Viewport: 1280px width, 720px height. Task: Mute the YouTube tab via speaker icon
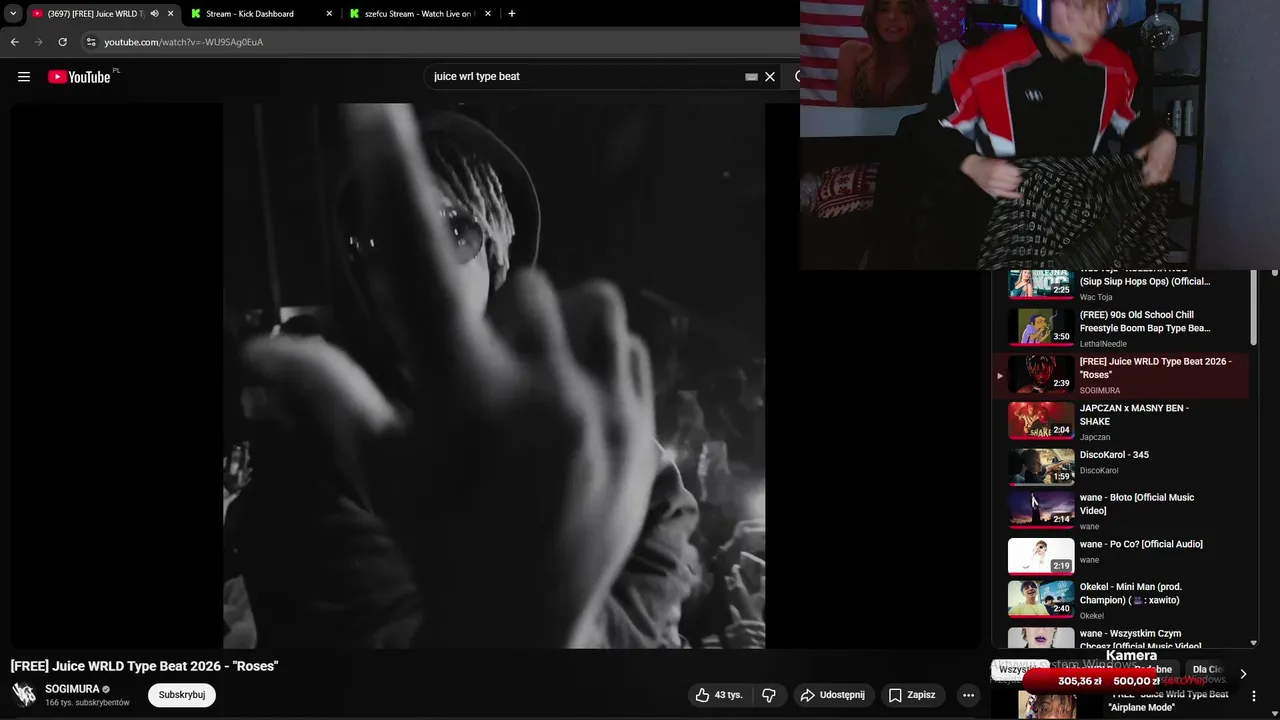pos(154,14)
